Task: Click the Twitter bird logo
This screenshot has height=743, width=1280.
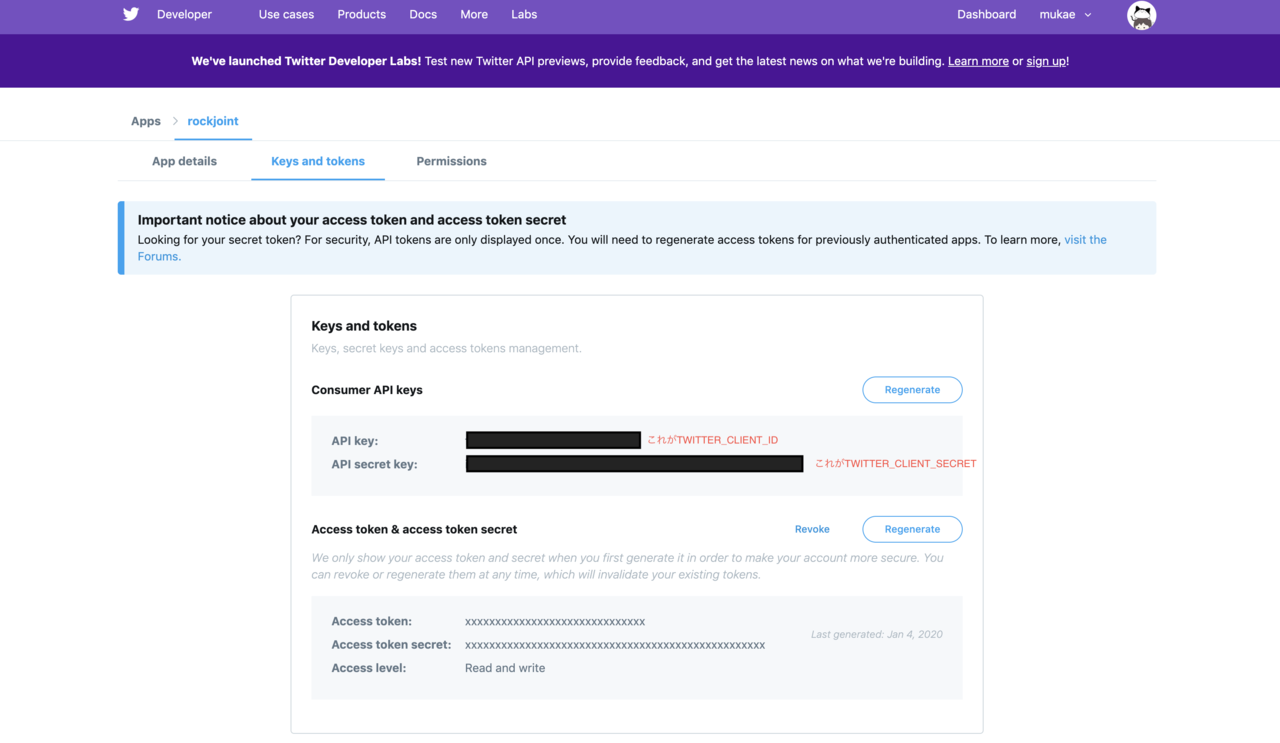Action: tap(131, 14)
